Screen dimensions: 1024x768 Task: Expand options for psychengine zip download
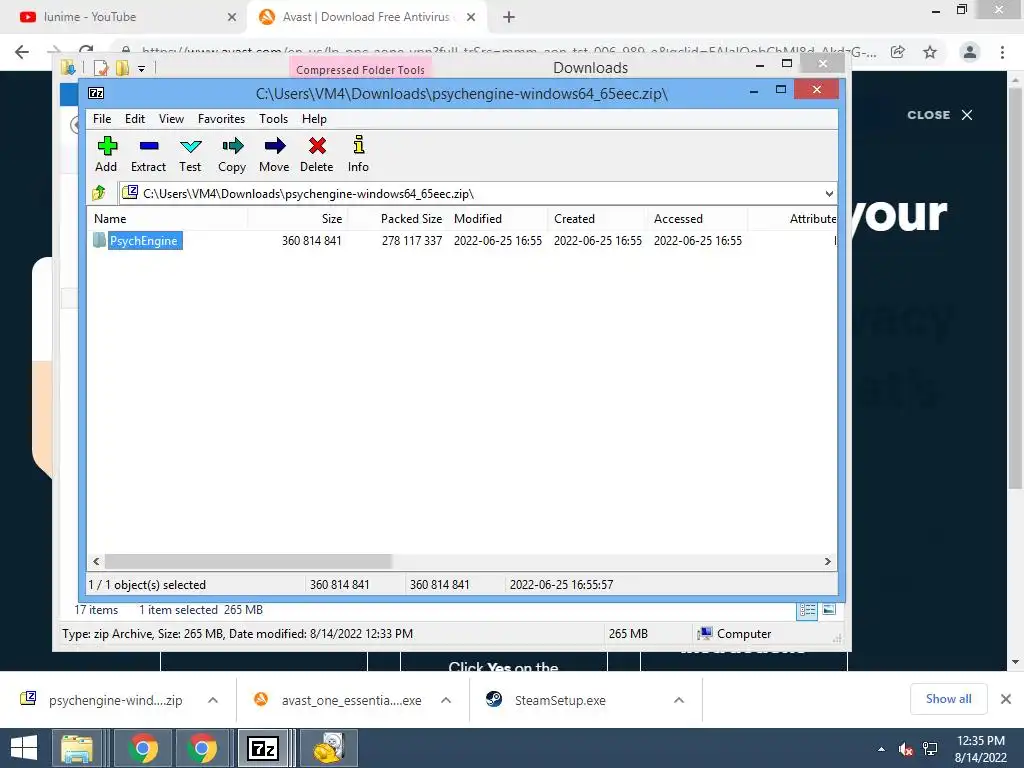[213, 700]
